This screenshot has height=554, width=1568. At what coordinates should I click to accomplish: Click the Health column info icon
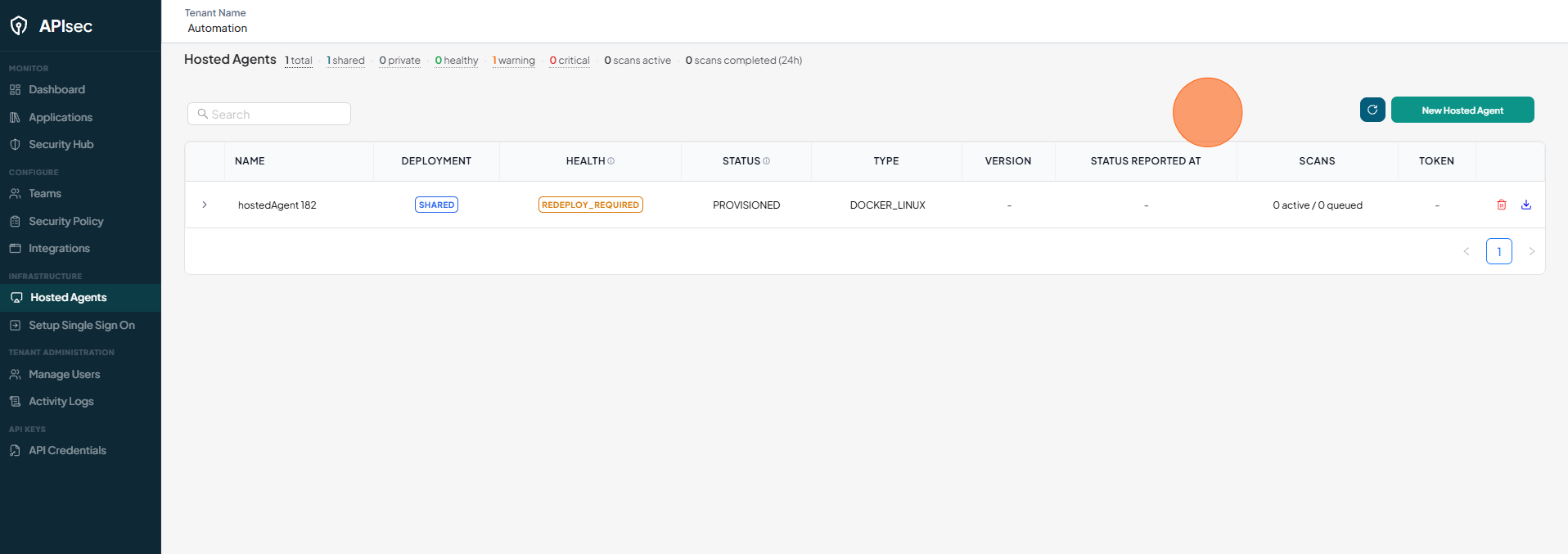[611, 161]
